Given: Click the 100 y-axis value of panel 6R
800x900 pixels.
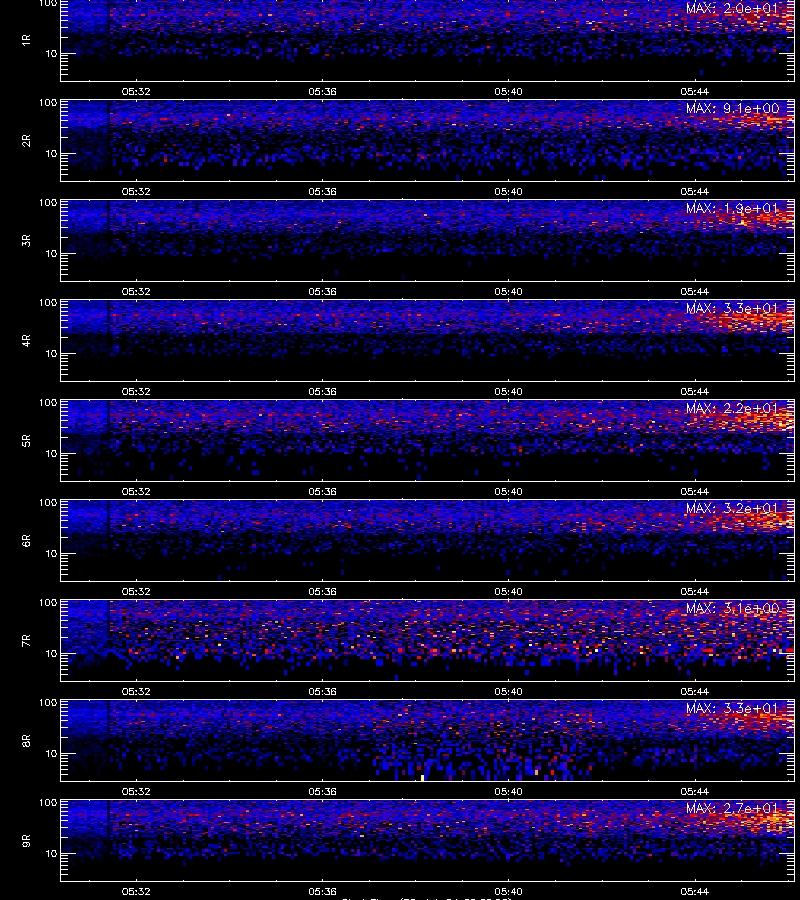Looking at the screenshot, I should 48,503.
